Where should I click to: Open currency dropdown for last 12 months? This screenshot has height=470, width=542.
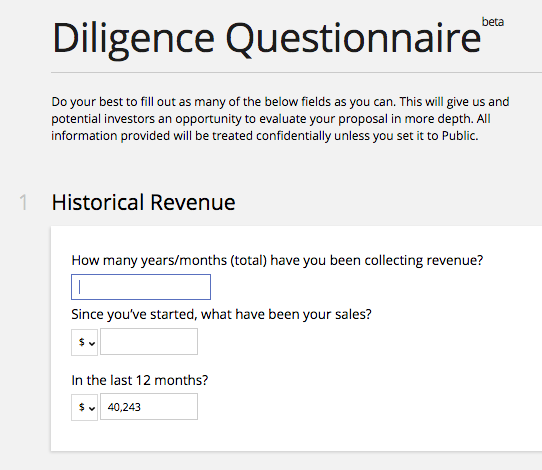[x=84, y=407]
